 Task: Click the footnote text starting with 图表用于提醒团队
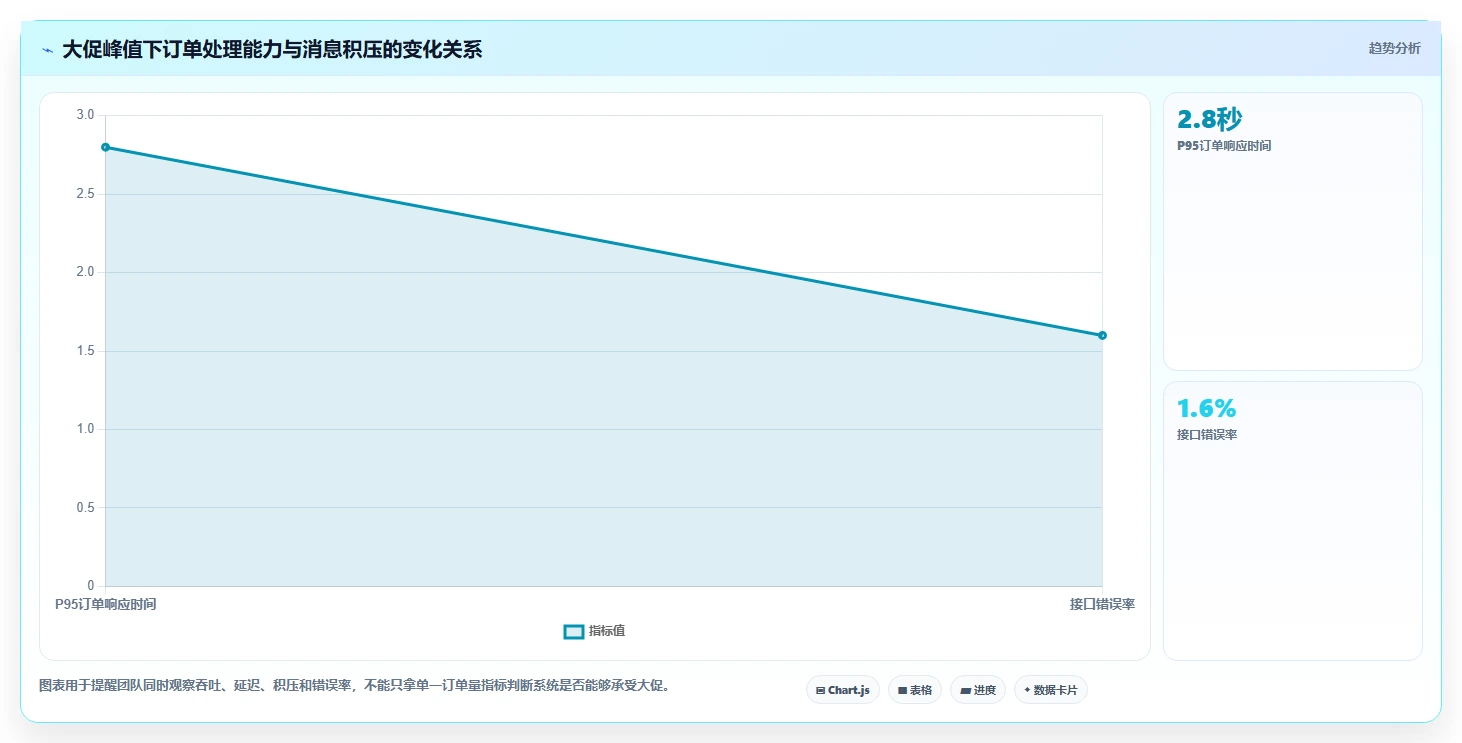354,686
